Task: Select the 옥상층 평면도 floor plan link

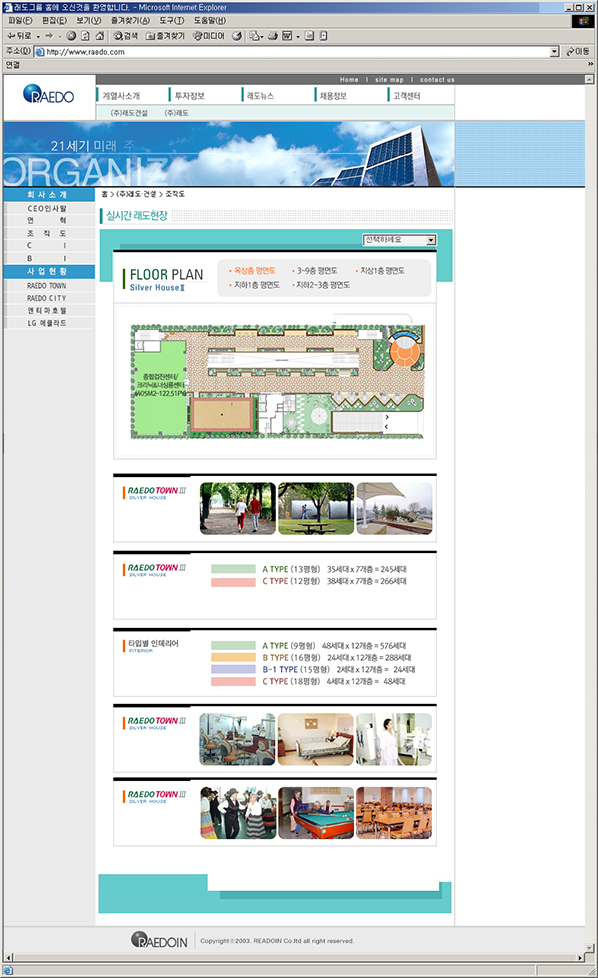Action: pos(254,271)
